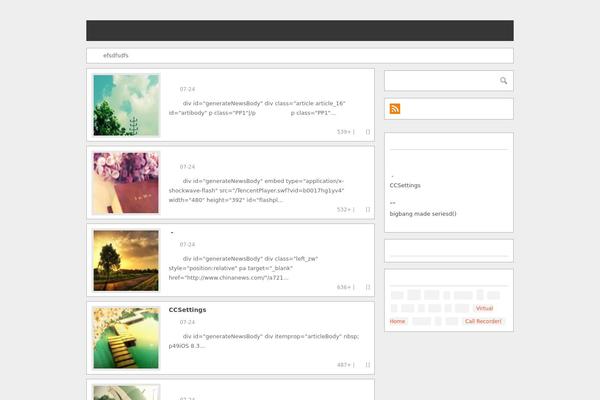Open the orange RSS feed icon
Screen dimensions: 600x400
coord(395,109)
